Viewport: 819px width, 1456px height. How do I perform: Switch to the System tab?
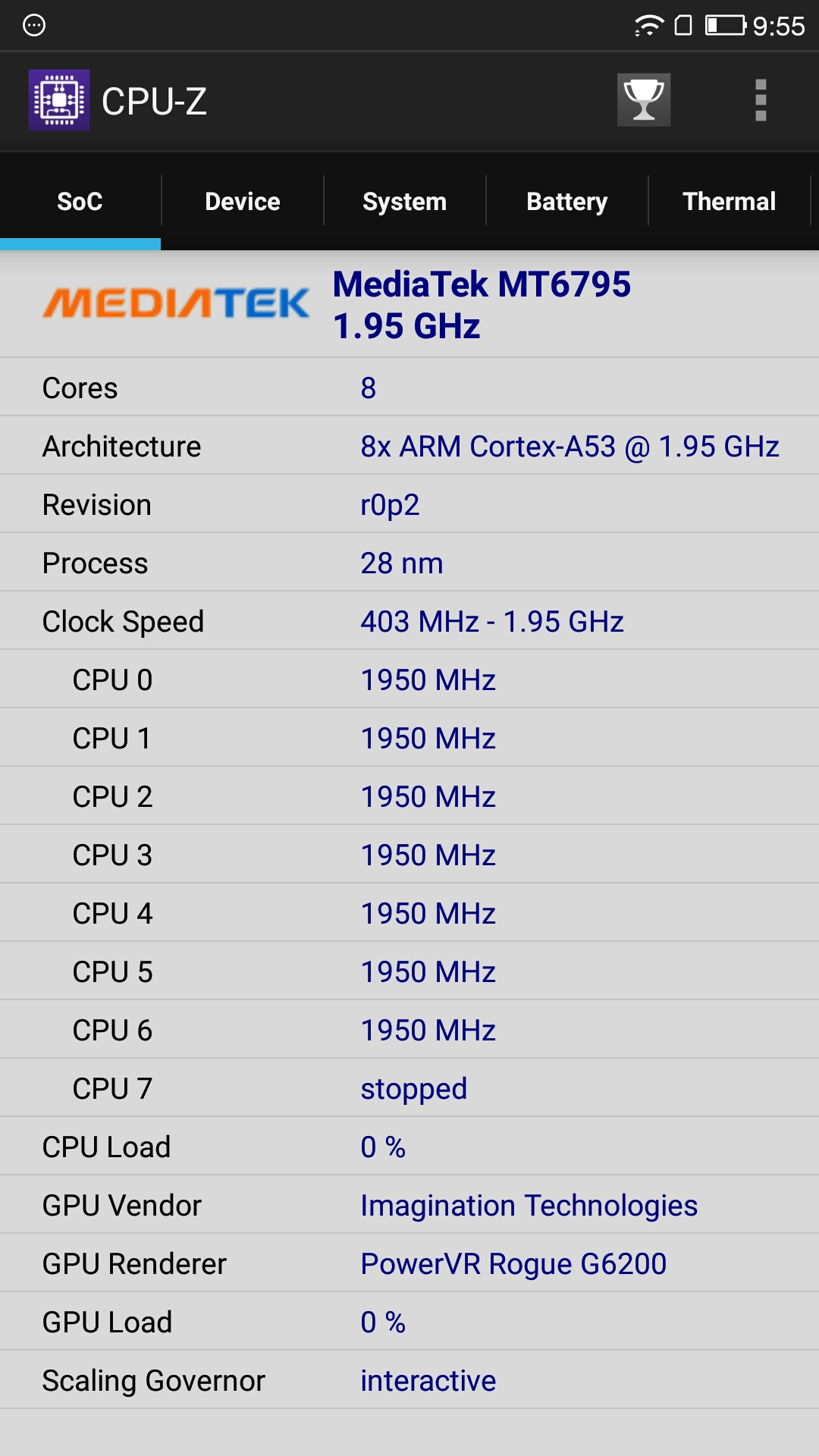tap(405, 202)
